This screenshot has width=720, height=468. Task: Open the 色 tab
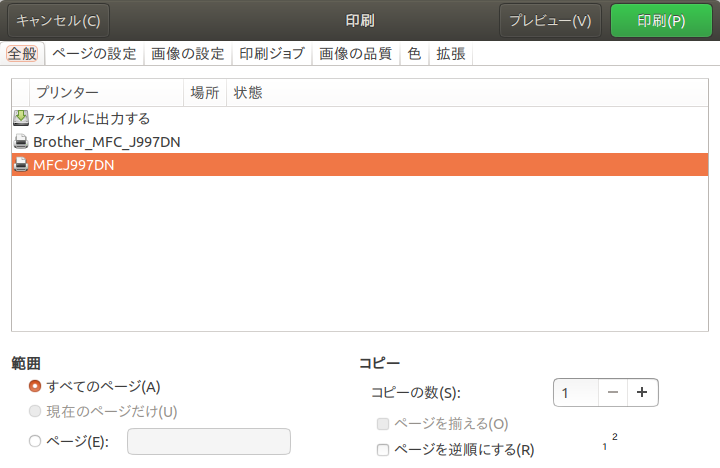coord(414,54)
